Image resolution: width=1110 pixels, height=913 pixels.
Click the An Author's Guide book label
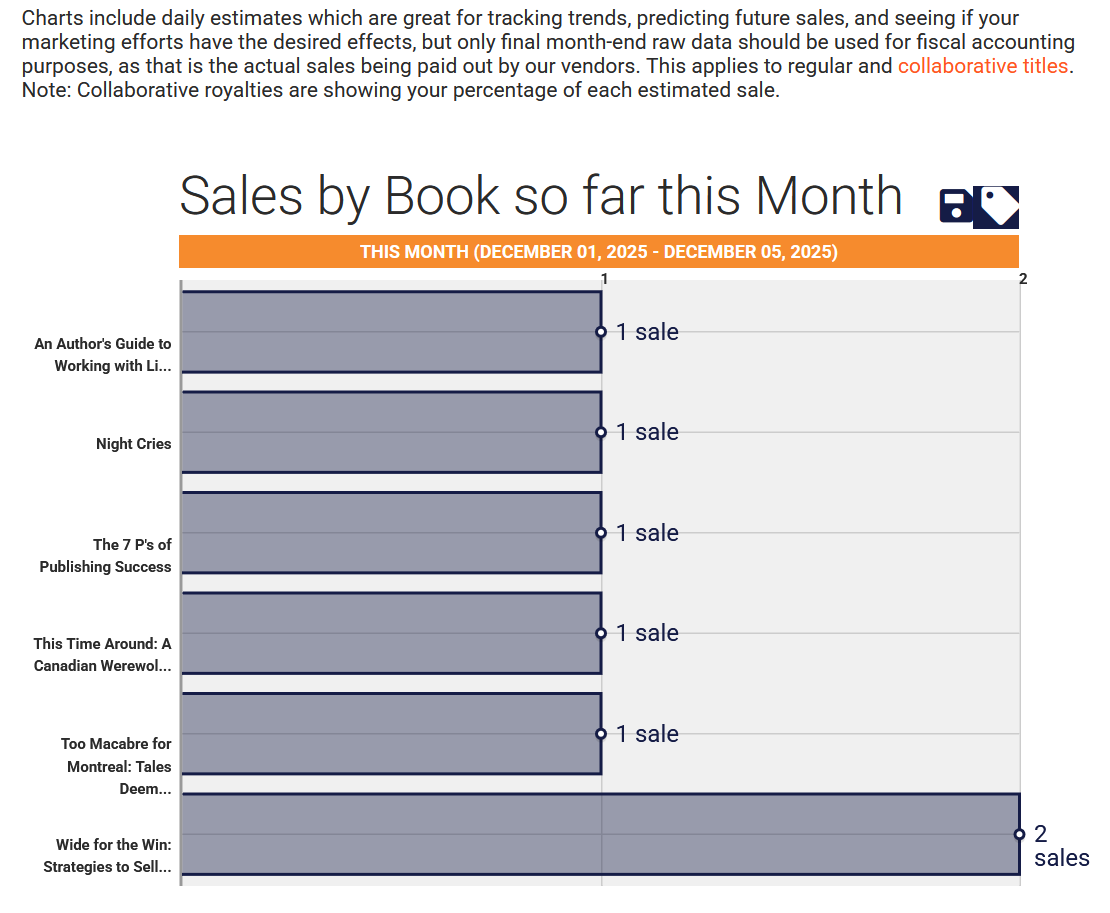click(103, 355)
